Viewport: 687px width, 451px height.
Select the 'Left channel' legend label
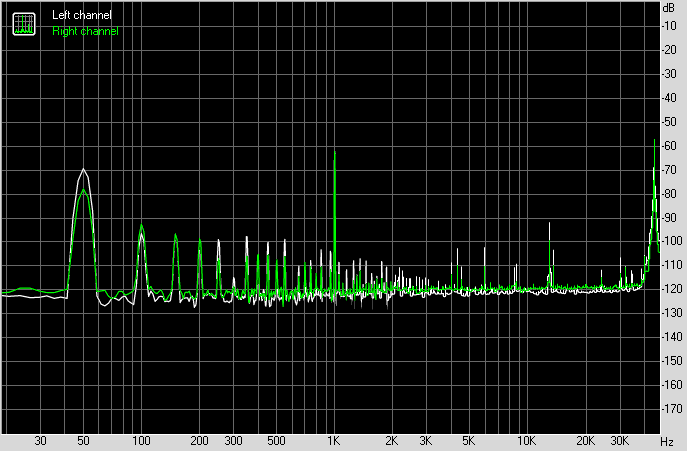81,15
